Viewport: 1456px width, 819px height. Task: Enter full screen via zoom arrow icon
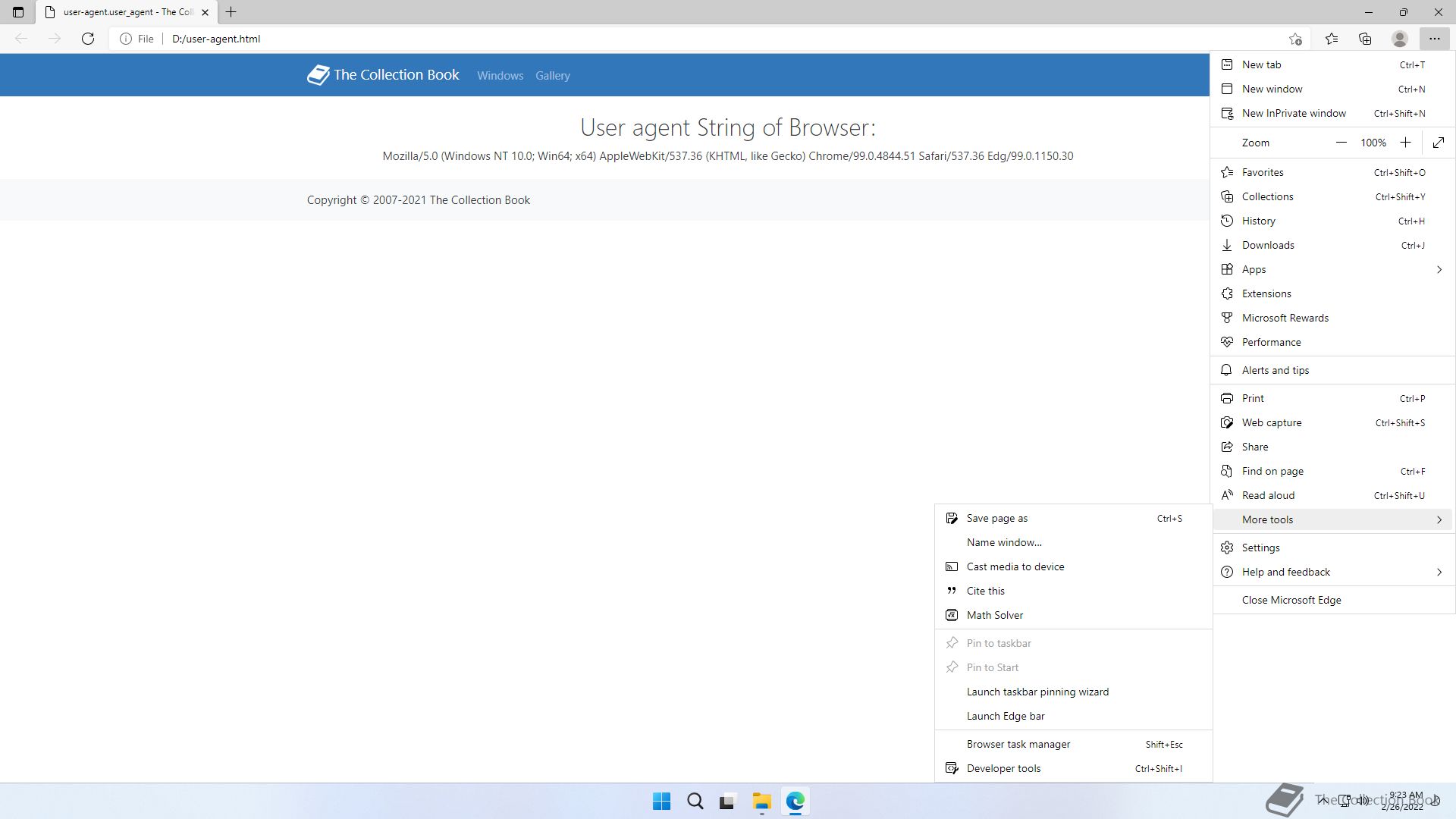(x=1439, y=143)
